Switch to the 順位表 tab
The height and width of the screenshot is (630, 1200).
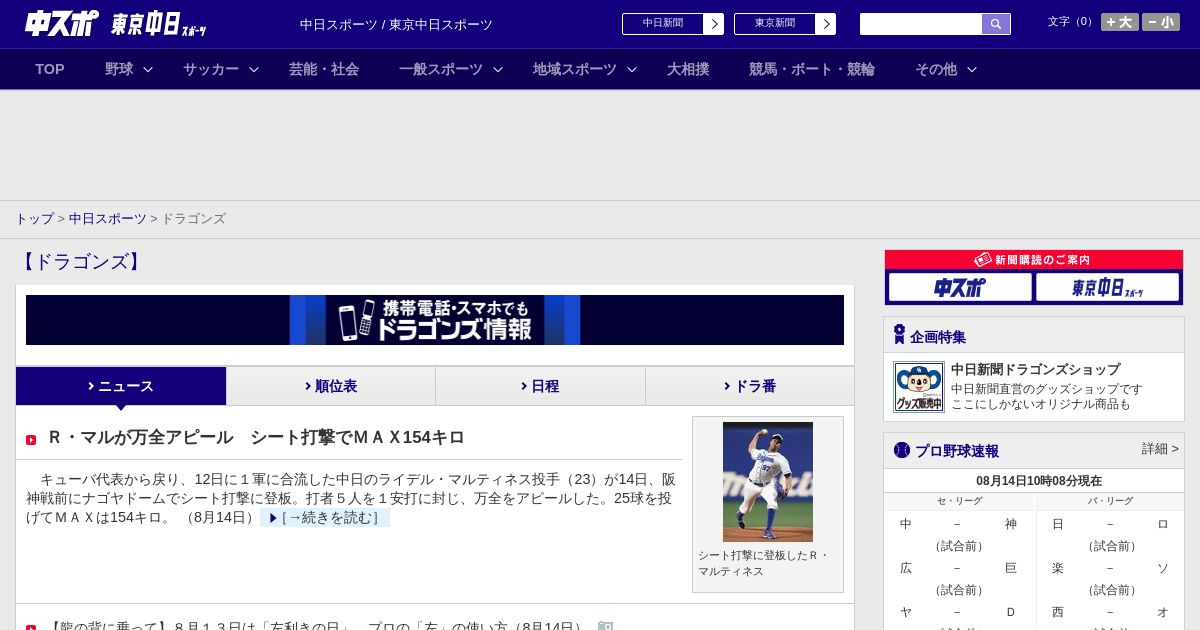click(x=331, y=386)
